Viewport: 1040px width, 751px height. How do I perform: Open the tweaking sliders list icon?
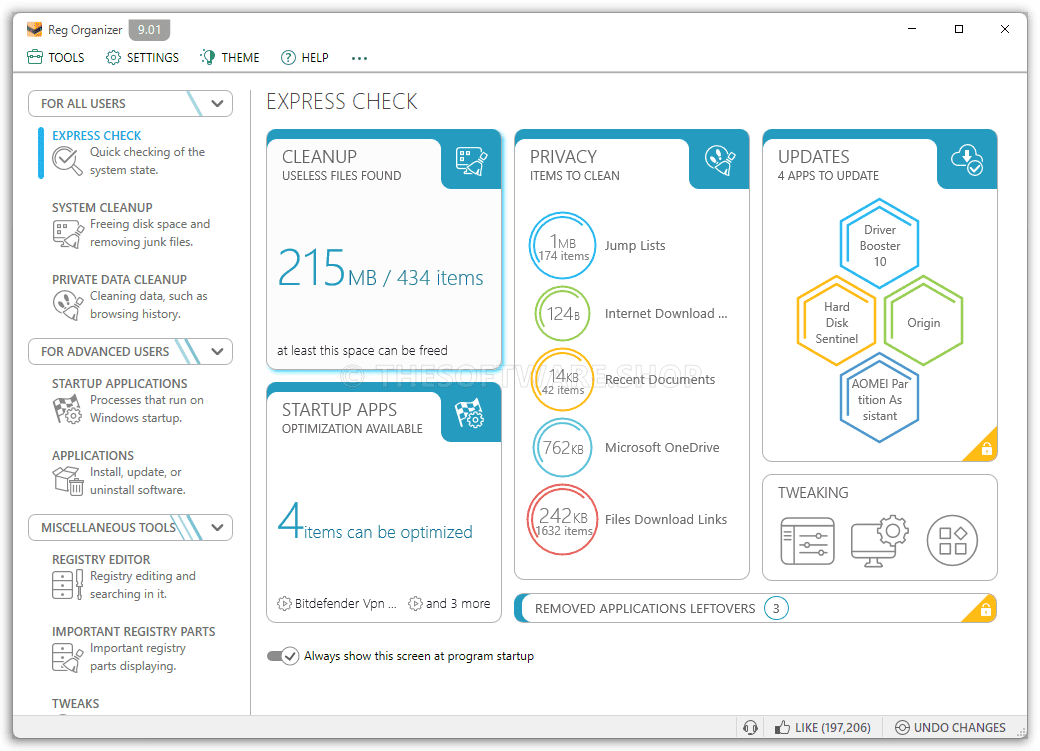807,541
